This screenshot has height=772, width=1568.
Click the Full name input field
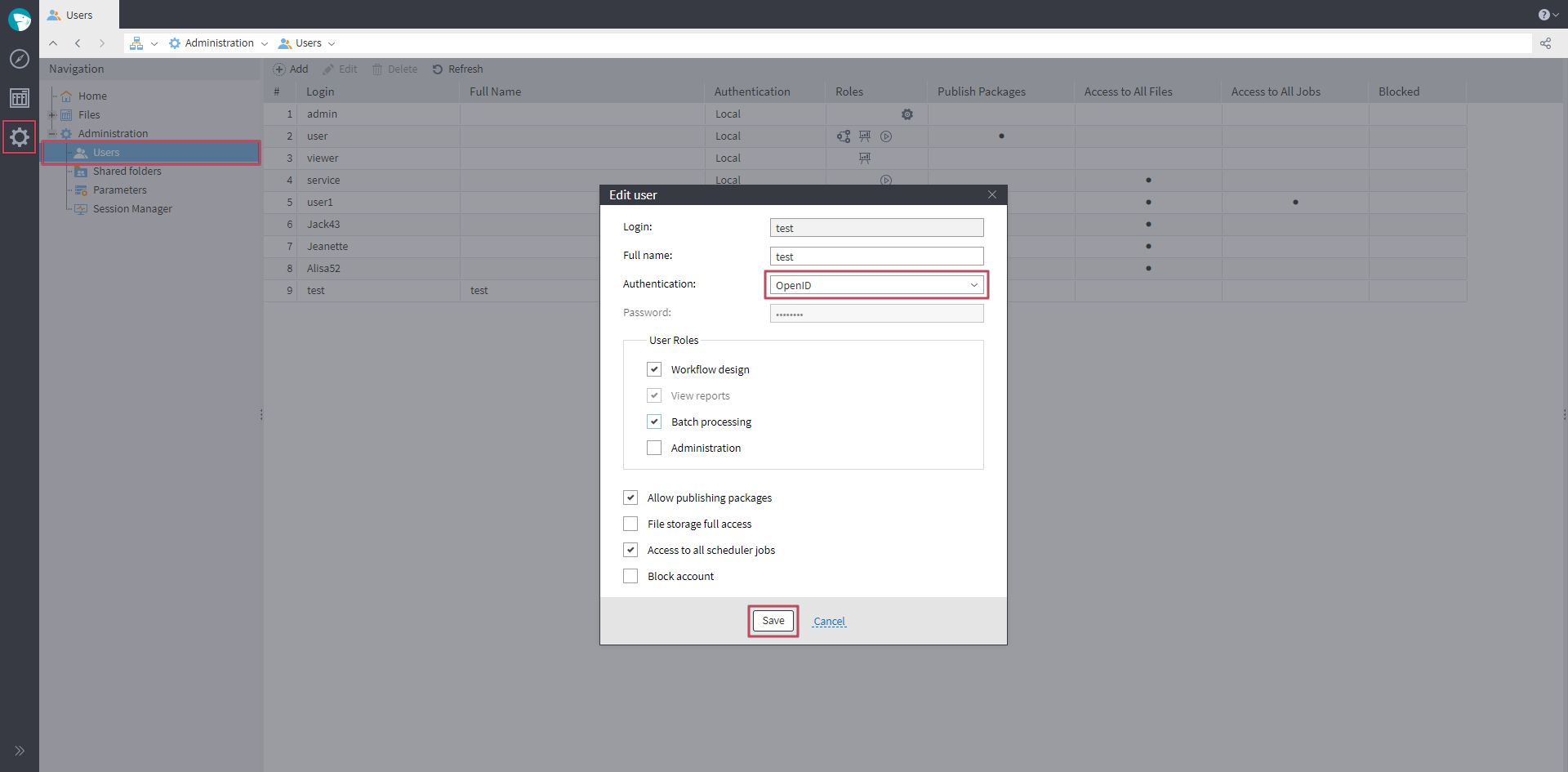pyautogui.click(x=876, y=257)
